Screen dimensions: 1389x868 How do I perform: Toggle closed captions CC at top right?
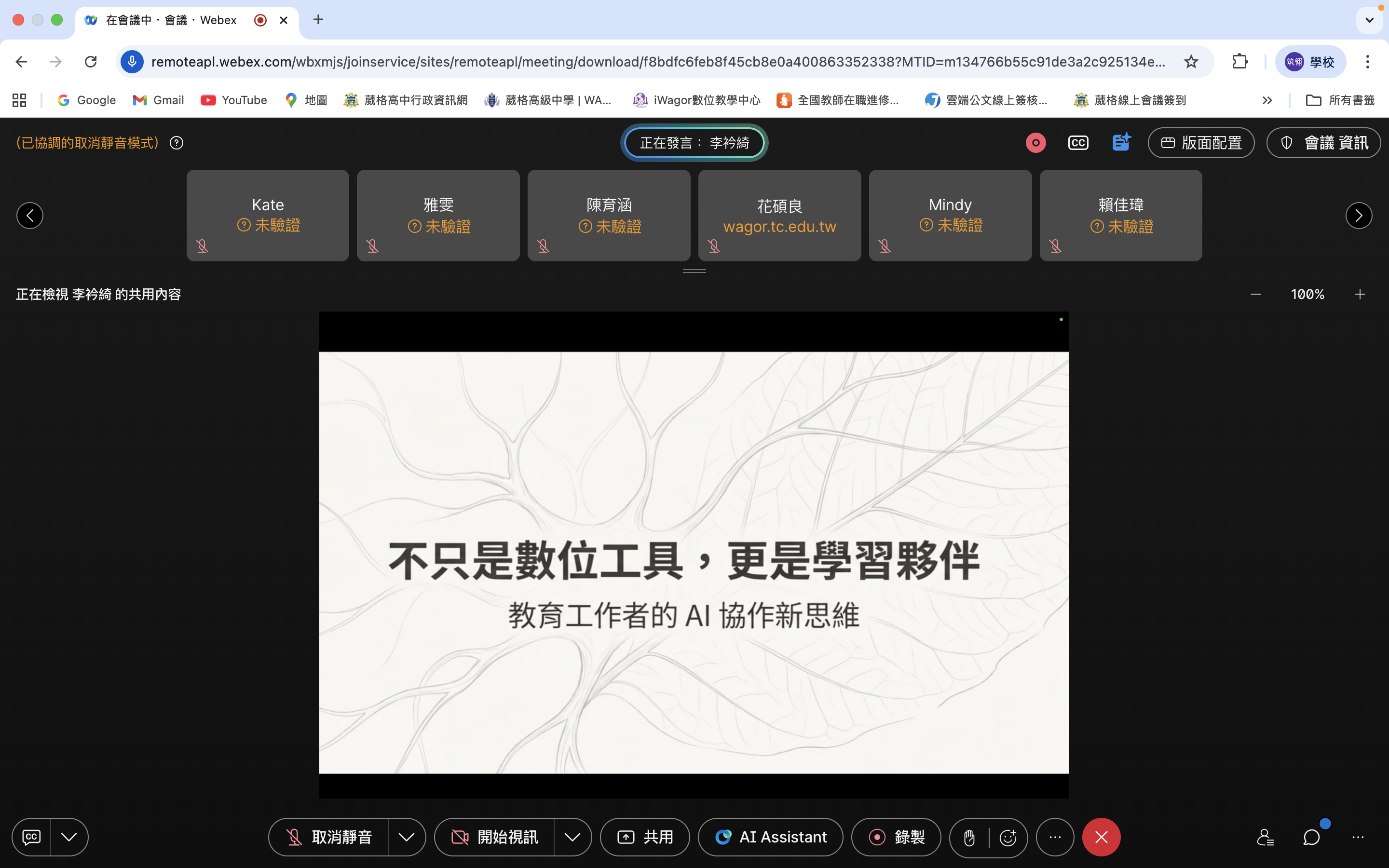point(1078,142)
